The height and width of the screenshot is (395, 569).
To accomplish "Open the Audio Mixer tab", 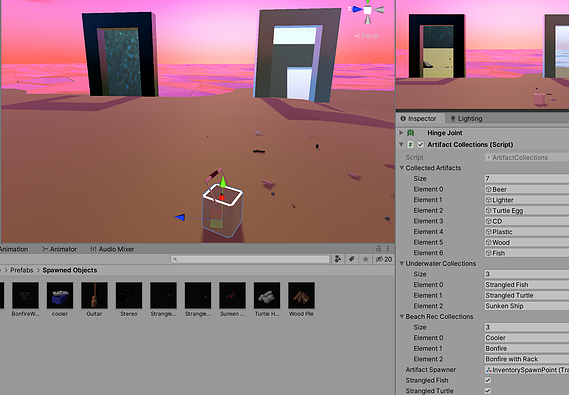I will [x=112, y=249].
